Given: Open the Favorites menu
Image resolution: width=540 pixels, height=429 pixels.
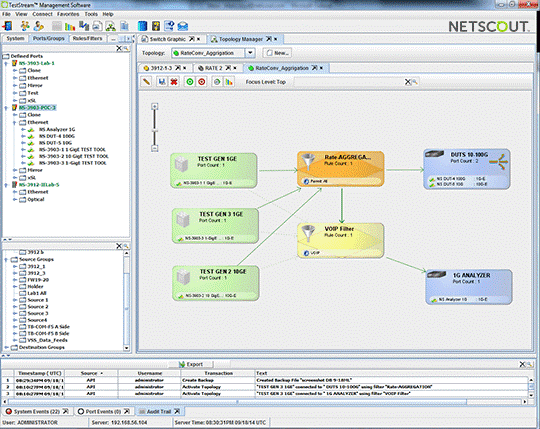Looking at the screenshot, I should point(68,14).
